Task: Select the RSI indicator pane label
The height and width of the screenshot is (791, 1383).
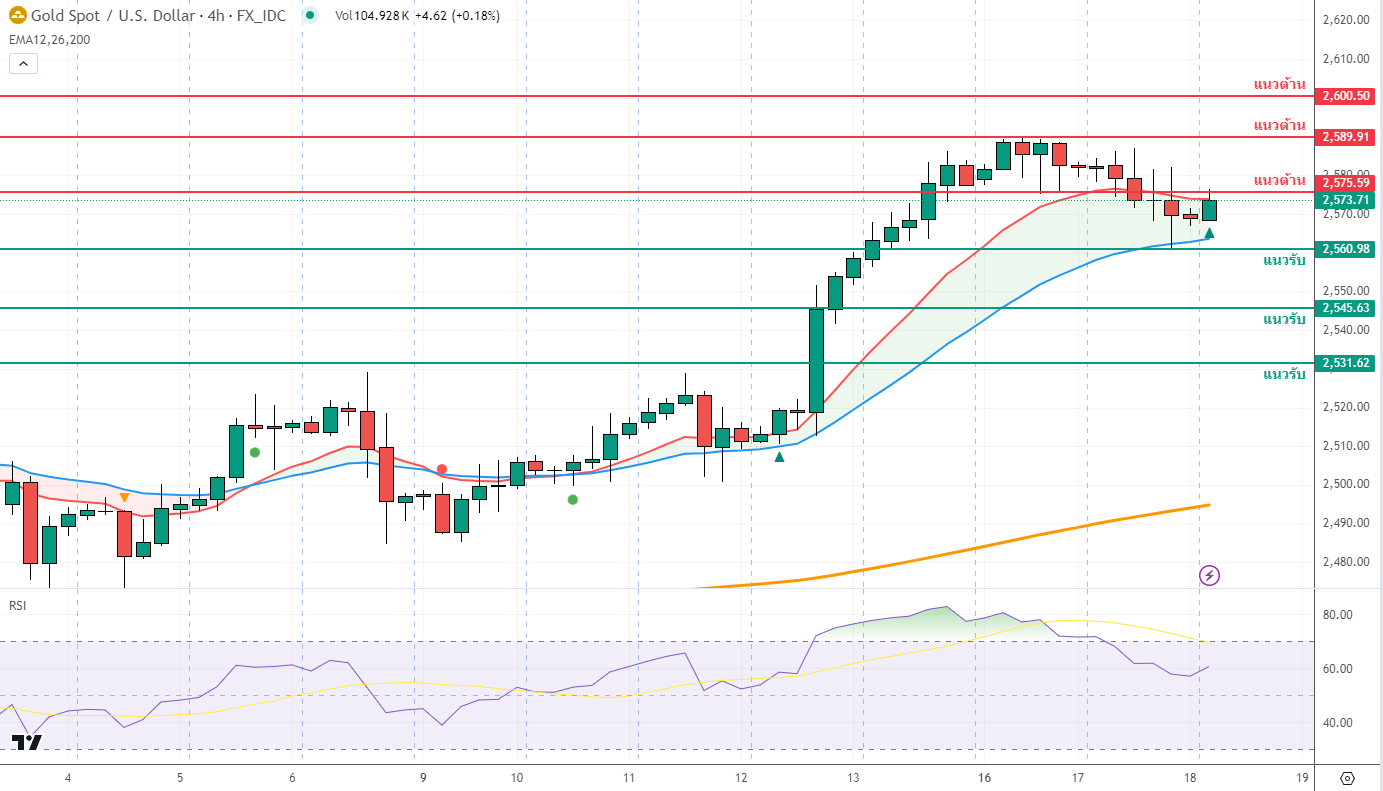Action: point(18,605)
